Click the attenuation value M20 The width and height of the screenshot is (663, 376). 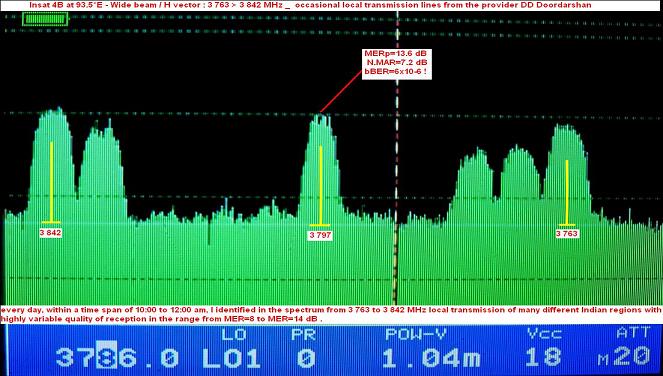[625, 357]
